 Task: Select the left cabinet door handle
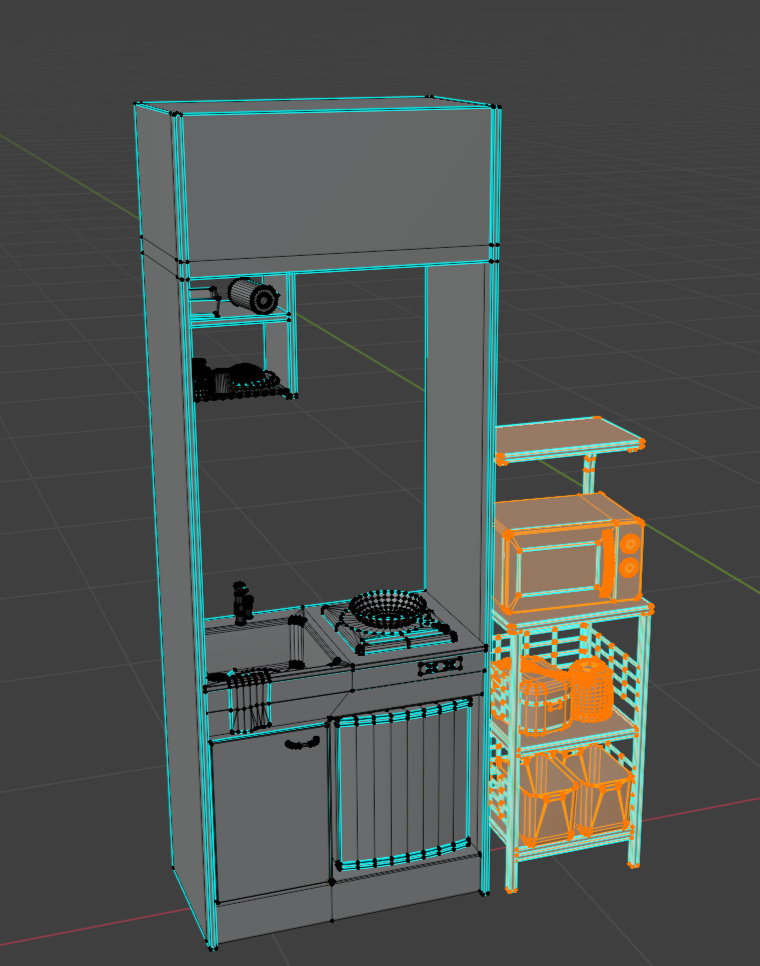point(302,742)
